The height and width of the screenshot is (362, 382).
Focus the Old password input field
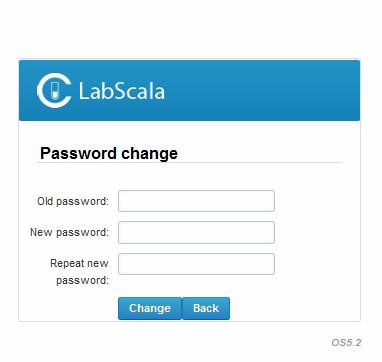pos(196,201)
